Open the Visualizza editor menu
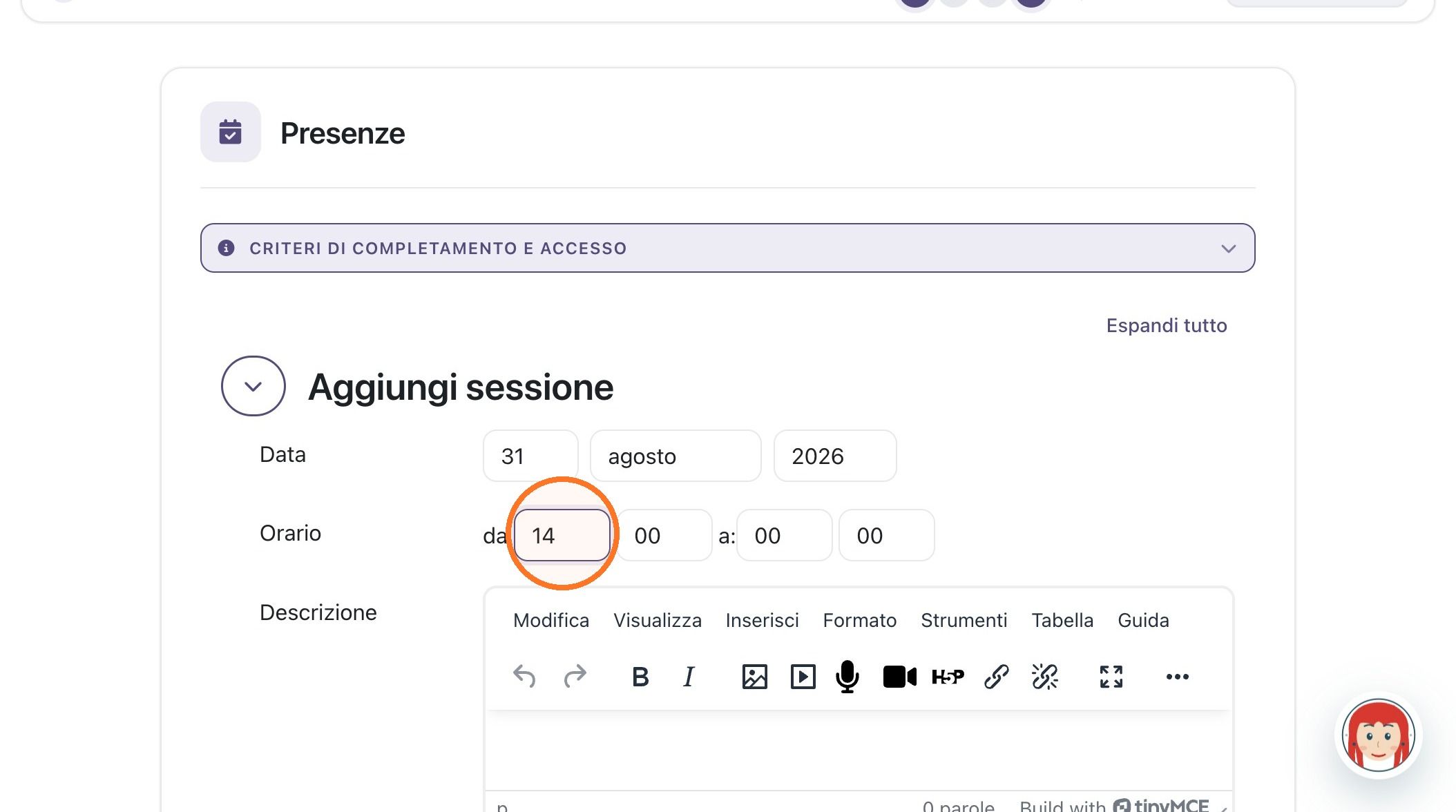 point(658,620)
